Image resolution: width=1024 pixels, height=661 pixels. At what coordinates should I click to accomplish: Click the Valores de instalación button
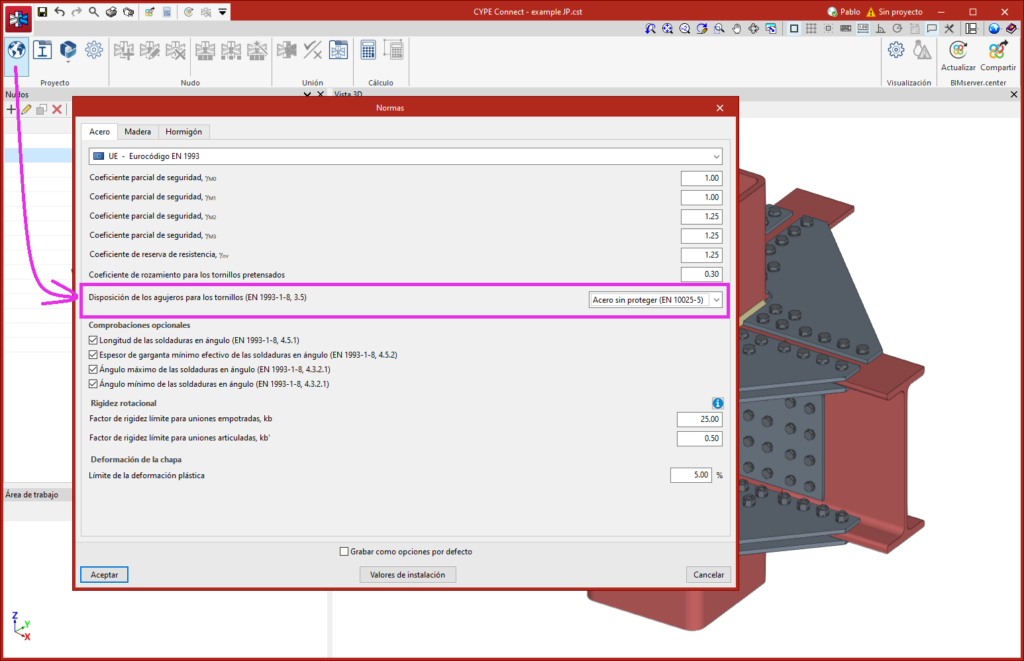pyautogui.click(x=407, y=575)
